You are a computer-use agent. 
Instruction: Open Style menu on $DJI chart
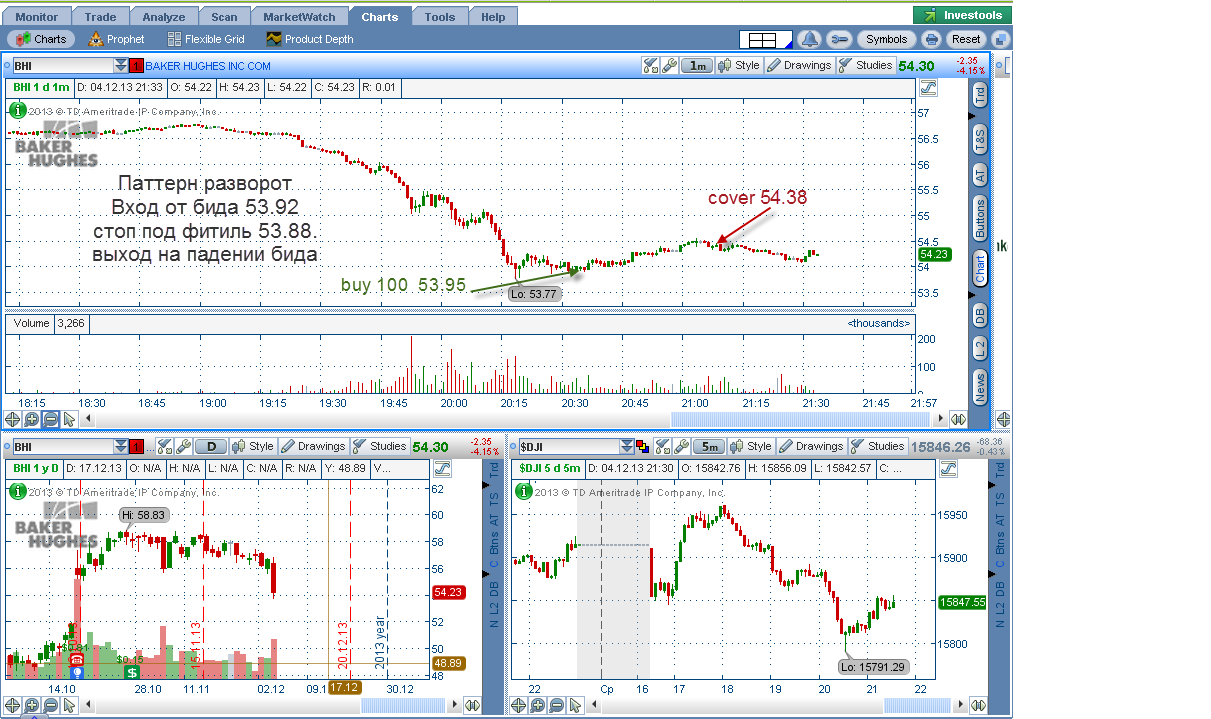[x=751, y=446]
